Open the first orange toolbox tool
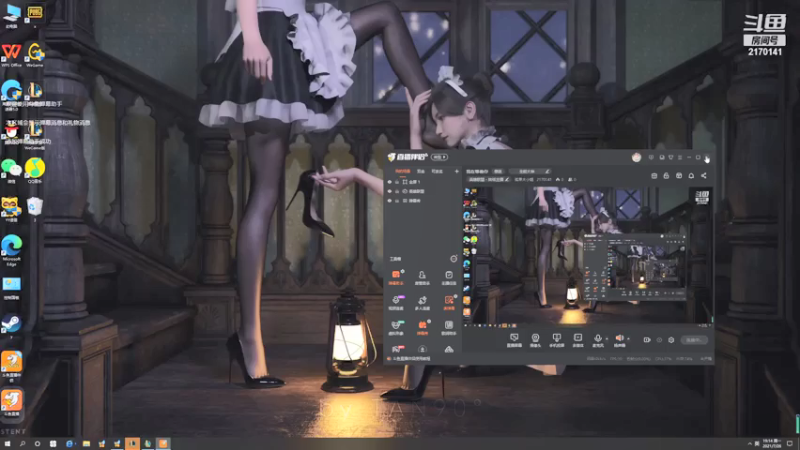800x450 pixels. click(x=396, y=277)
